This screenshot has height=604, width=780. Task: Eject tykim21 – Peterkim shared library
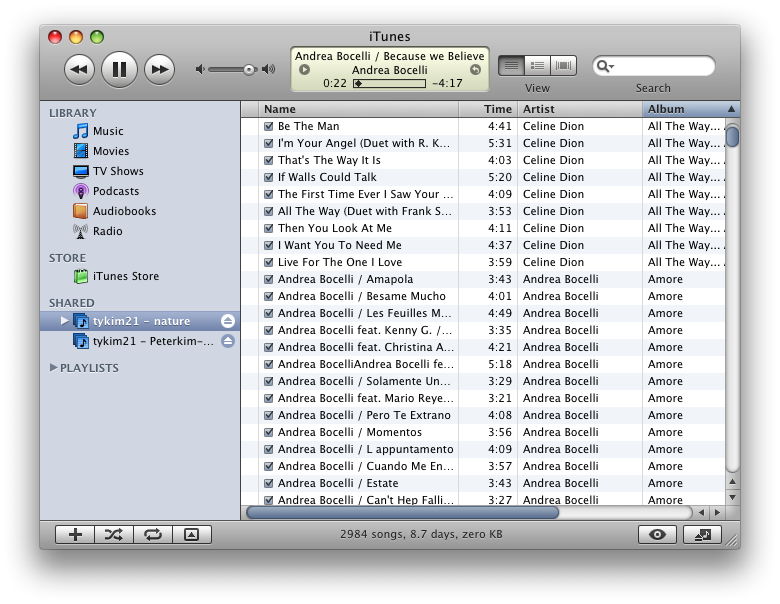[x=228, y=341]
